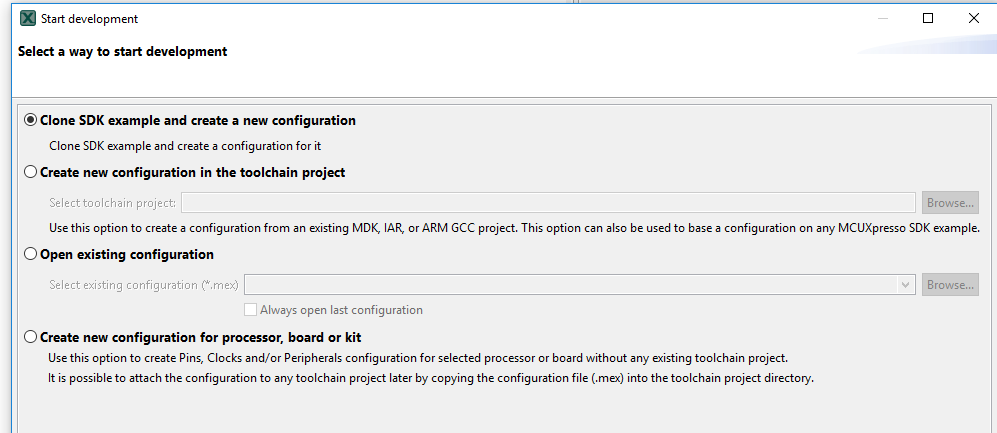
Task: Minimize the Start development window
Action: point(882,19)
